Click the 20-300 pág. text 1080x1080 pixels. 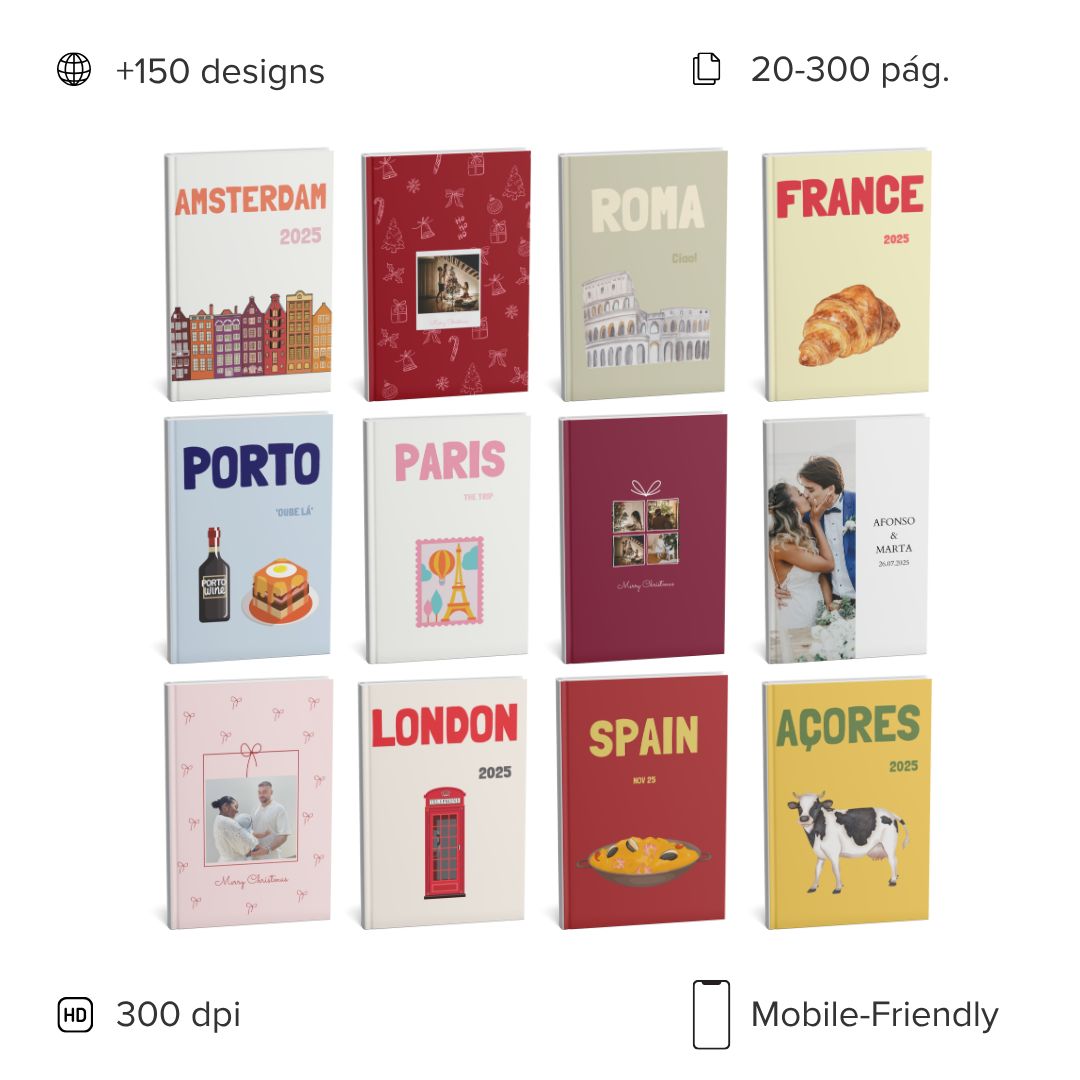[850, 70]
